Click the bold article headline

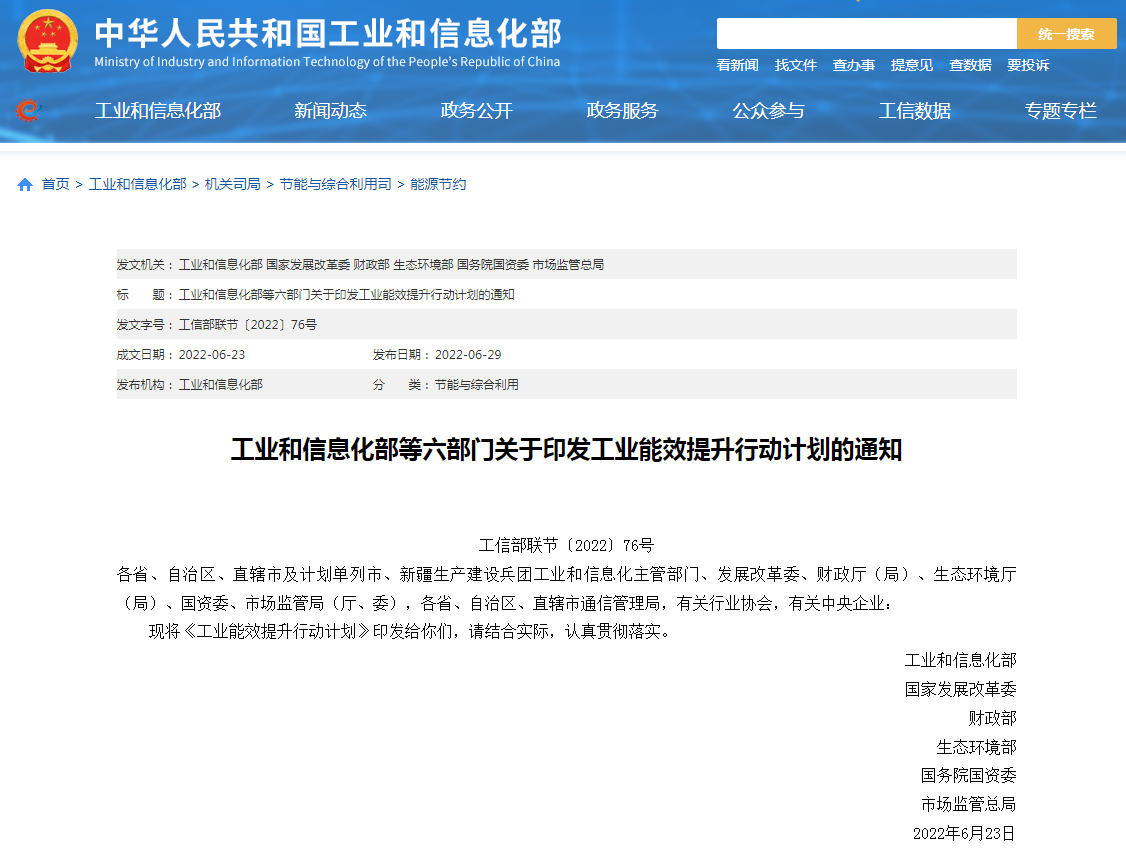(567, 450)
